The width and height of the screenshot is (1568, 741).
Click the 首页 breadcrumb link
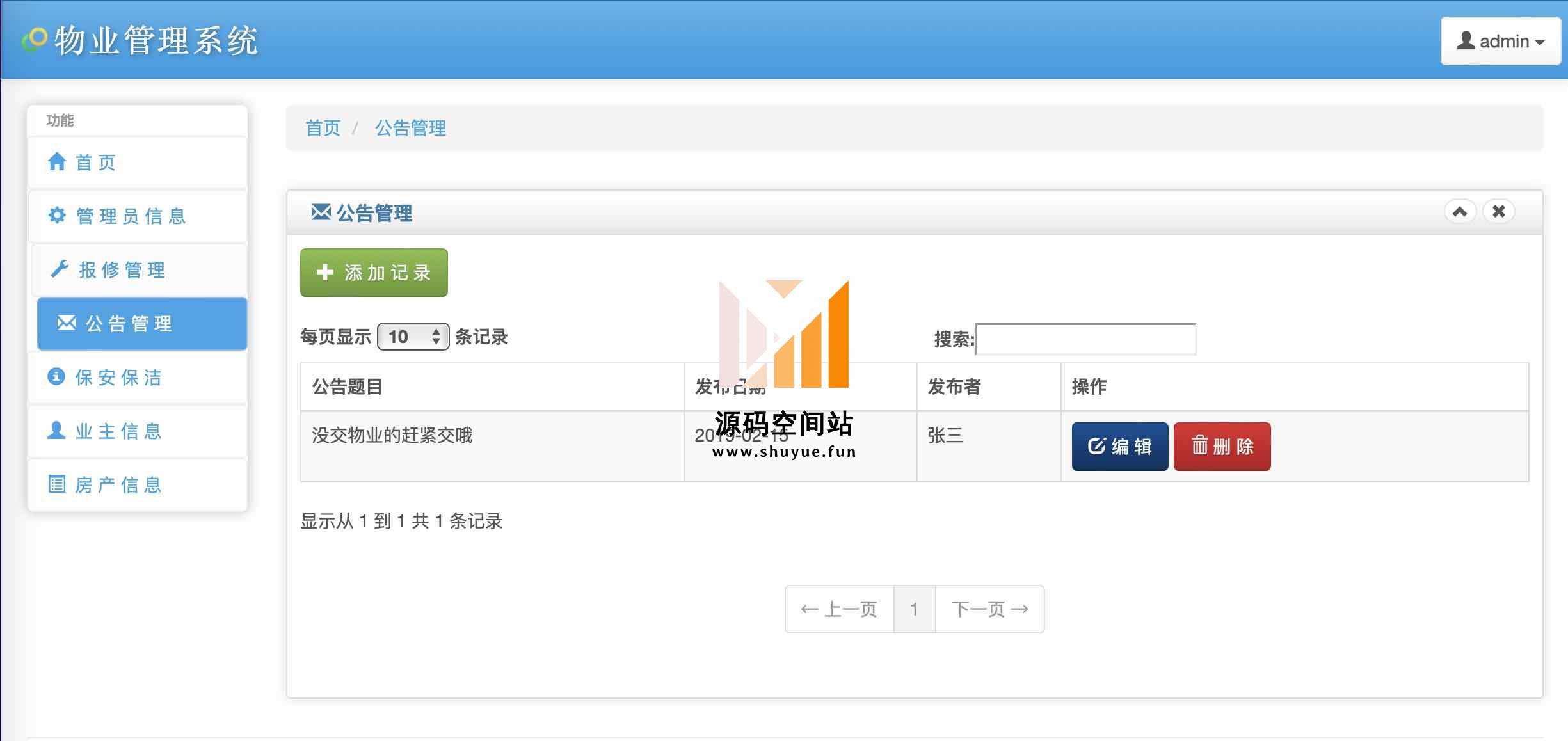tap(323, 128)
